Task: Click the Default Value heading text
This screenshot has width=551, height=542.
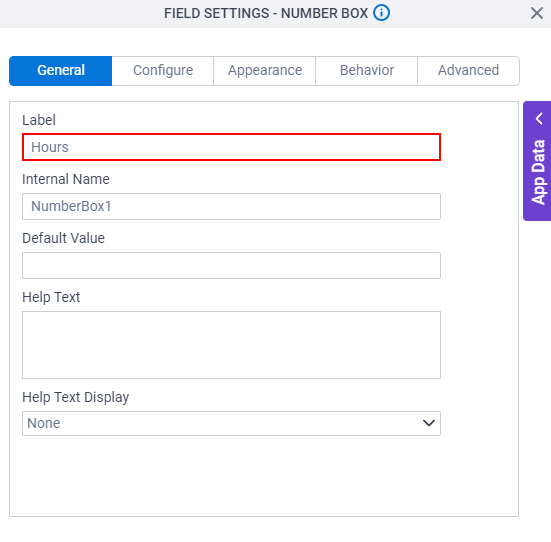Action: pyautogui.click(x=63, y=238)
